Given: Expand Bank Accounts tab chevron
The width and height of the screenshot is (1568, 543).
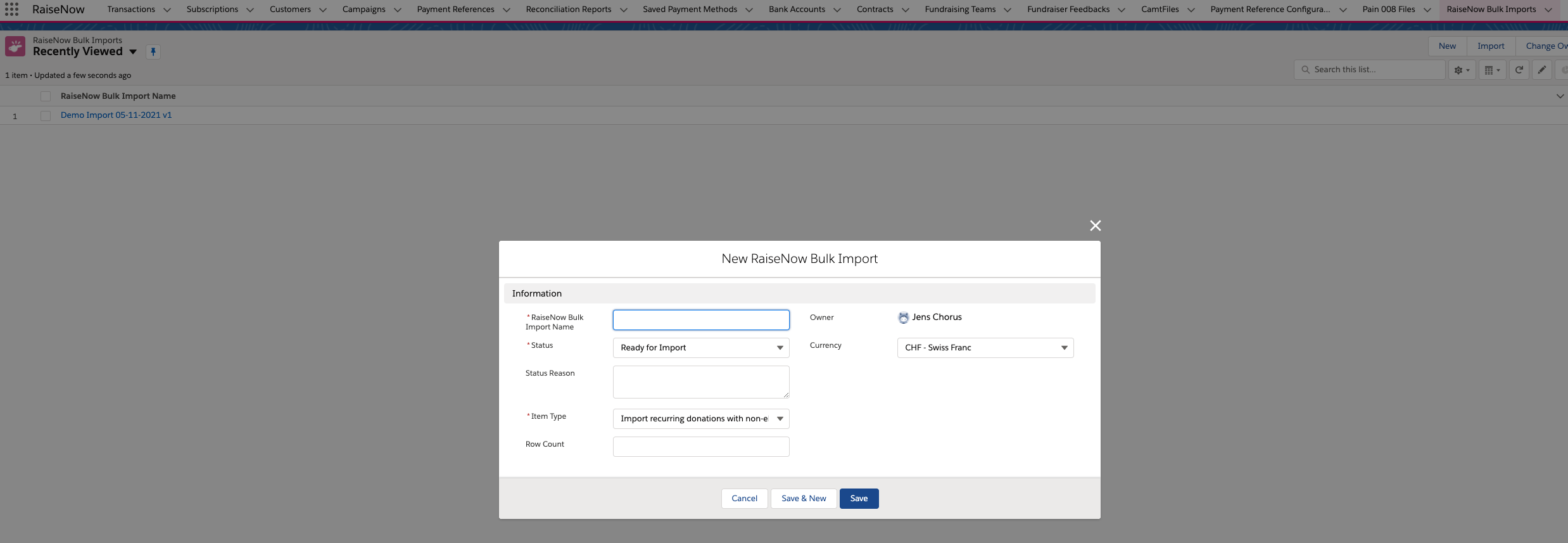Looking at the screenshot, I should 837,10.
